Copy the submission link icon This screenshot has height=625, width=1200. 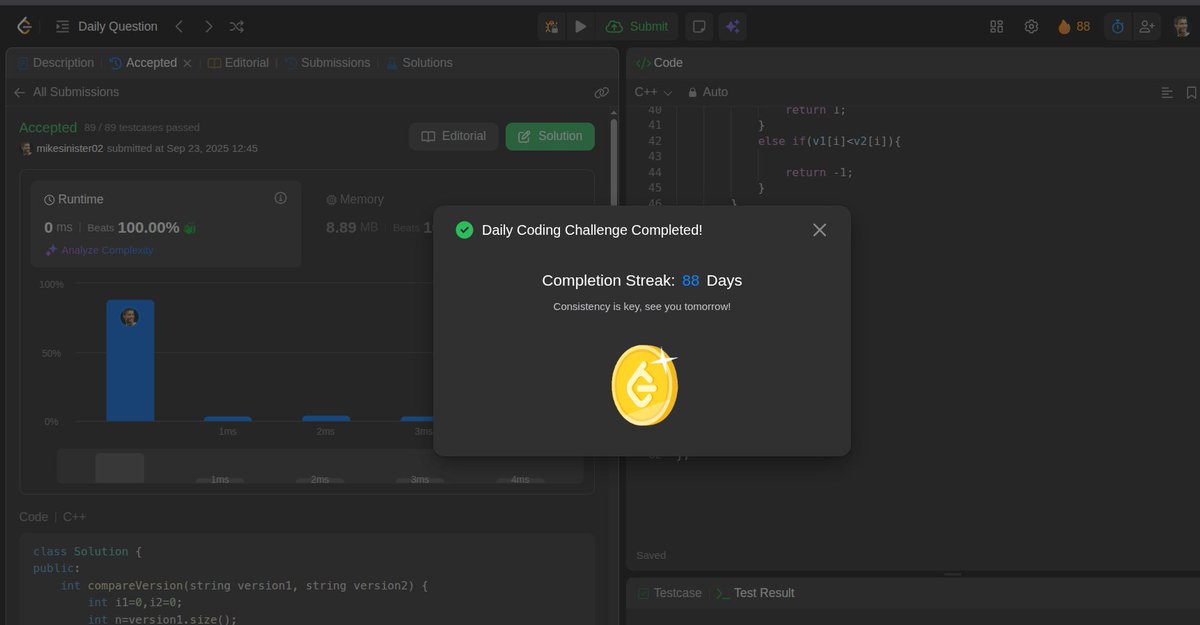coord(601,92)
